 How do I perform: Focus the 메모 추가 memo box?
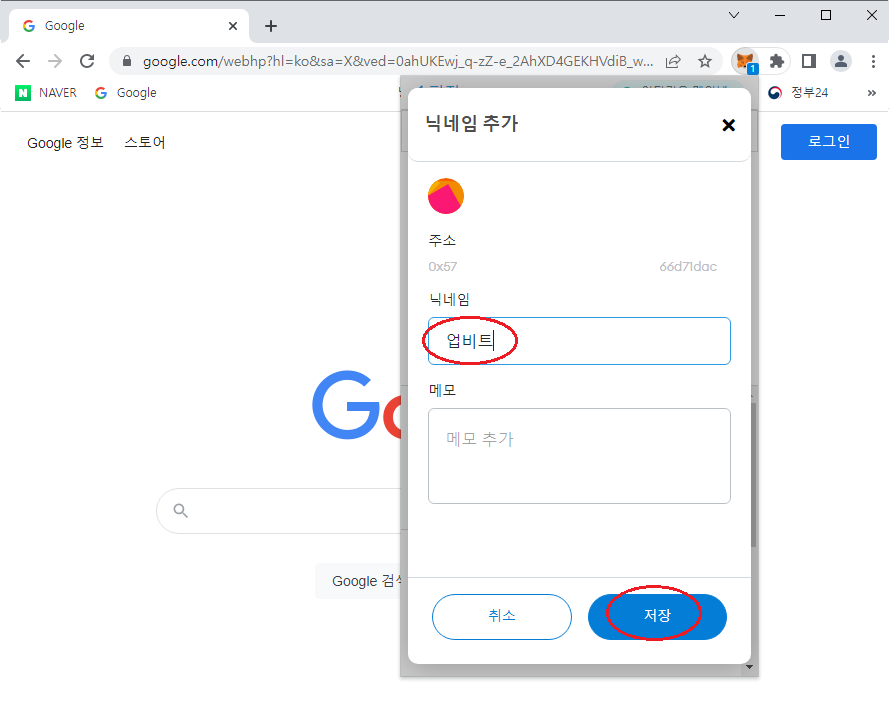[579, 456]
